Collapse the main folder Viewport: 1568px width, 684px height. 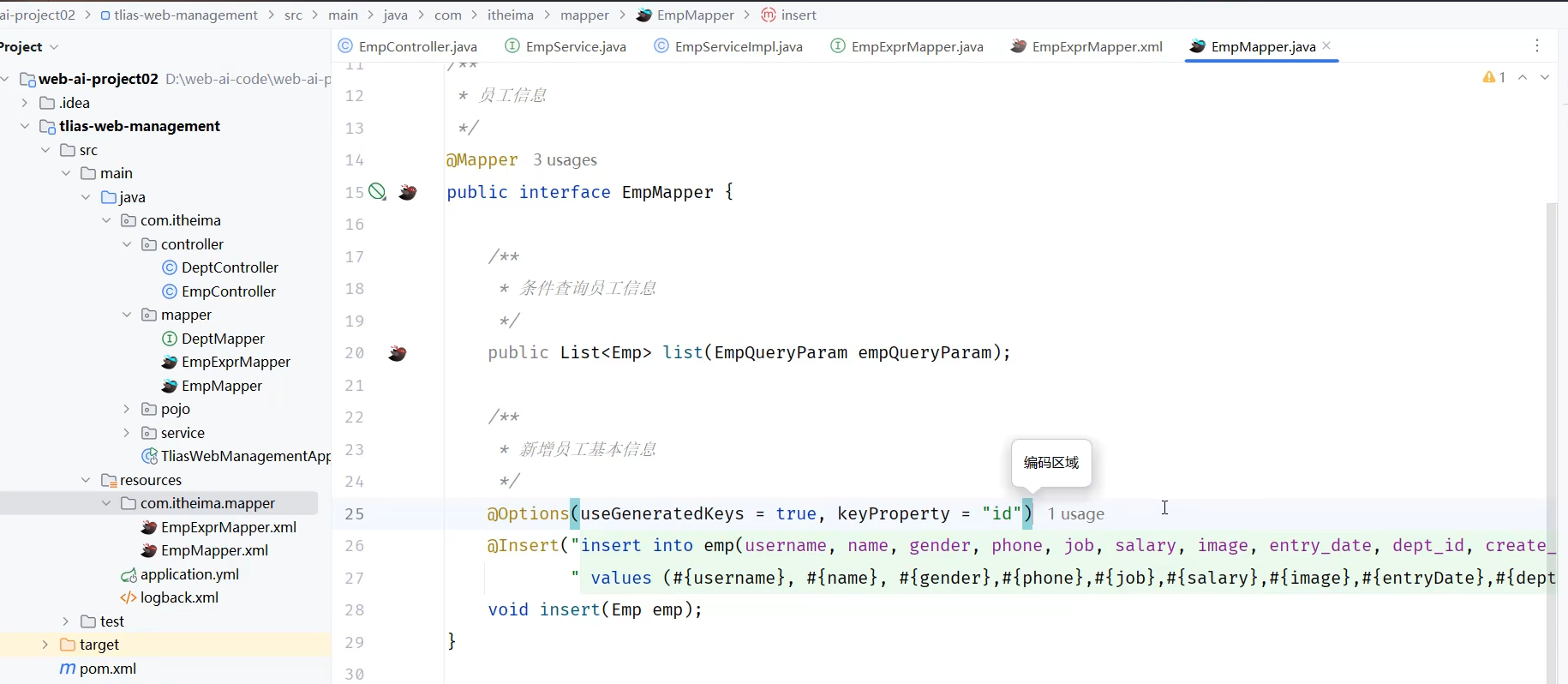click(x=66, y=173)
